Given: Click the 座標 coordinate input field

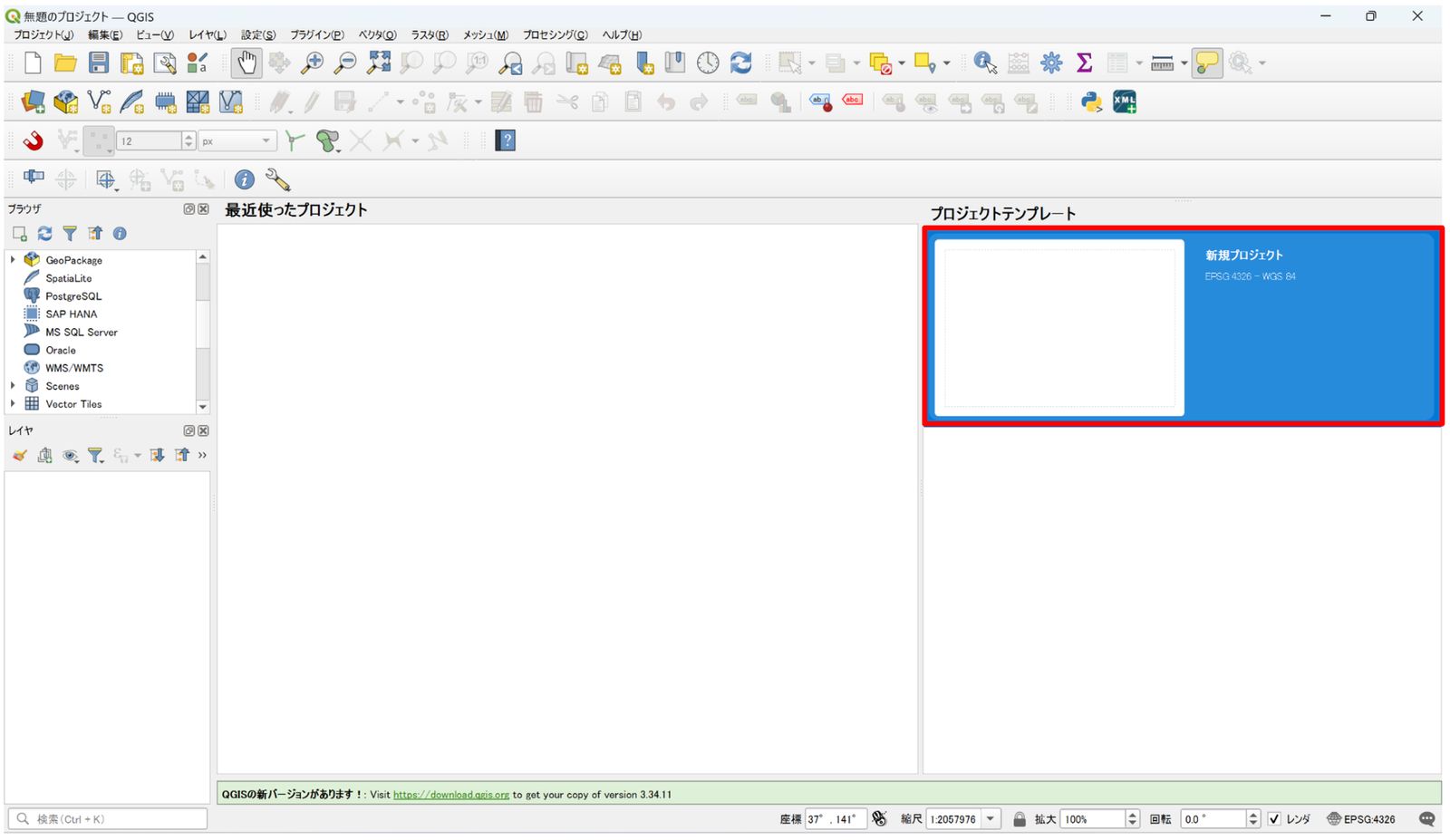Looking at the screenshot, I should pyautogui.click(x=835, y=819).
